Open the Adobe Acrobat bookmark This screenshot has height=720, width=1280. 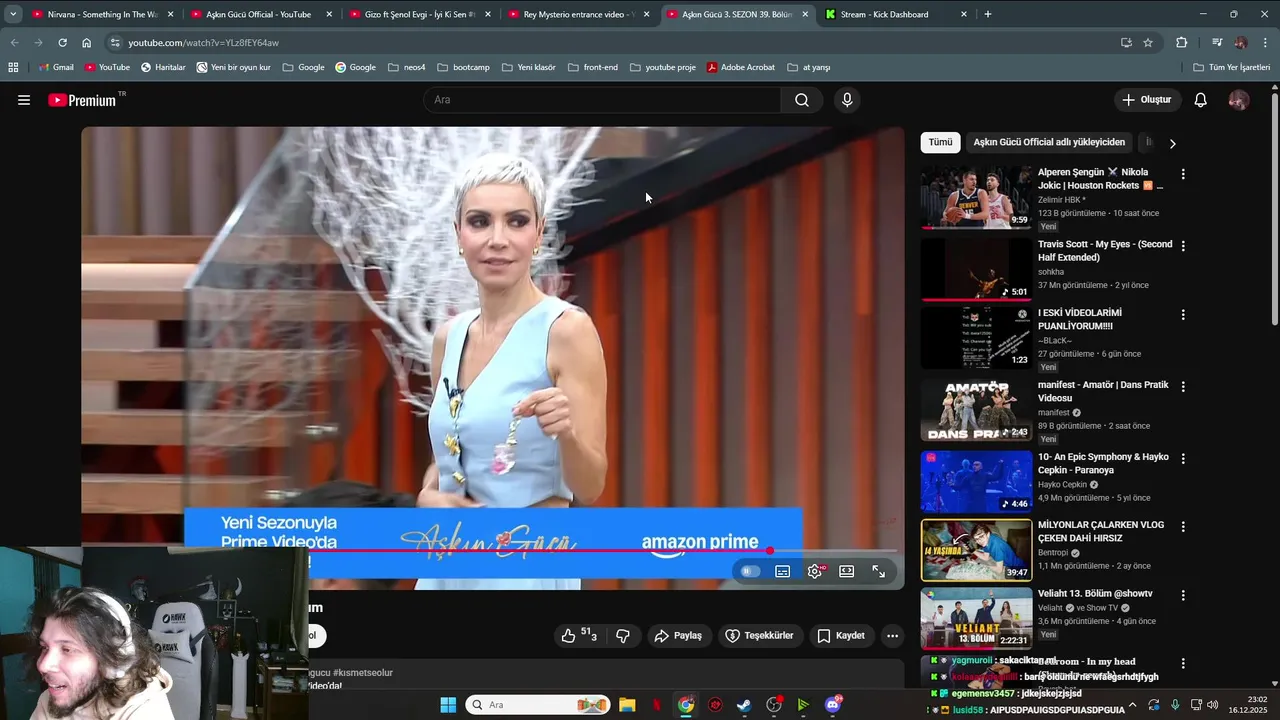[x=741, y=67]
